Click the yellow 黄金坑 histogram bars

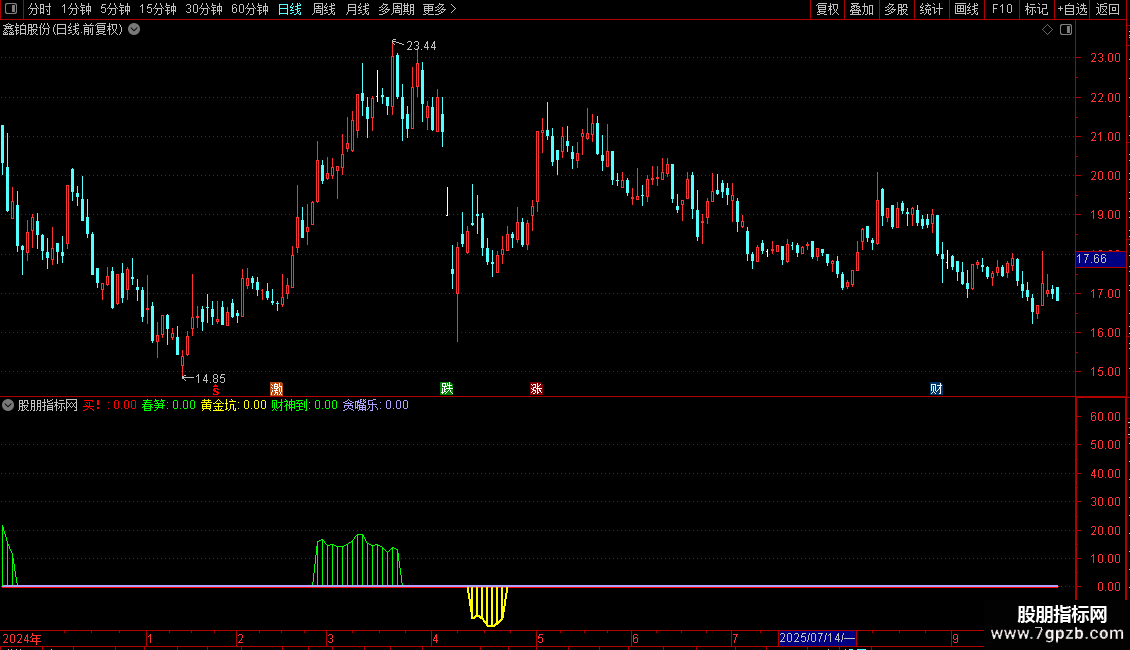[x=488, y=606]
